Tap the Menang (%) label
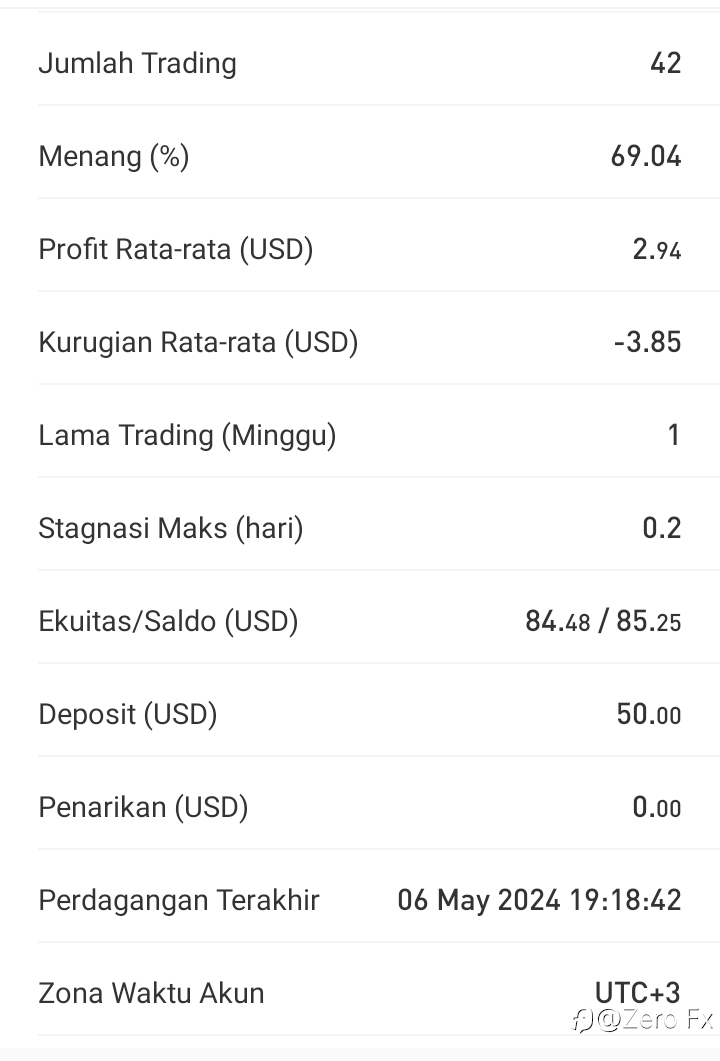The image size is (720, 1061). [114, 156]
